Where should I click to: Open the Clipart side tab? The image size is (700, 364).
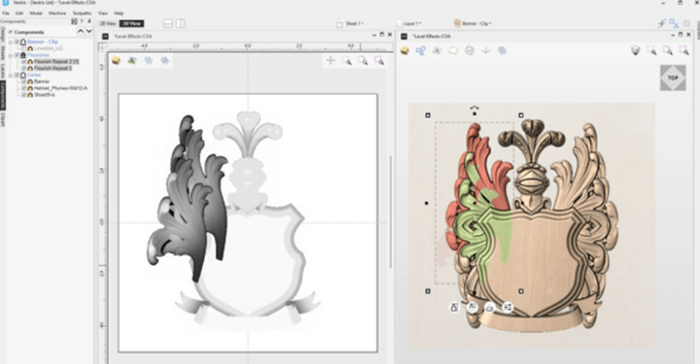tap(3, 119)
